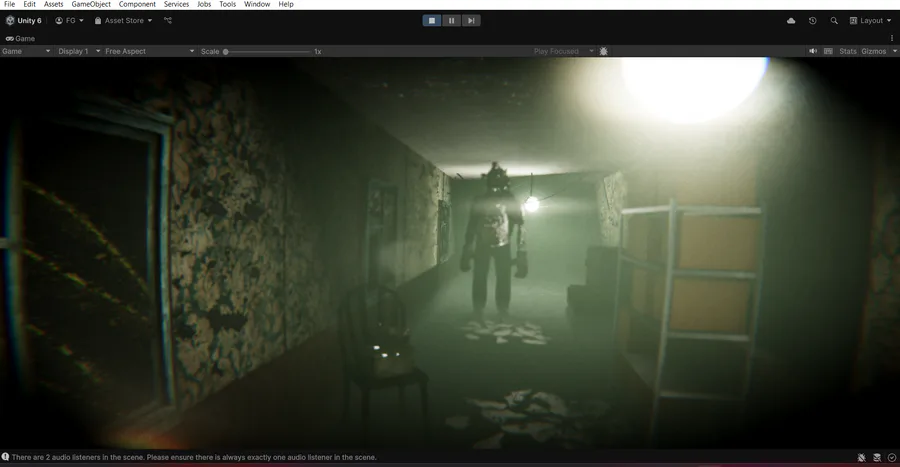
Task: Toggle Mute Audio speaker icon
Action: pyautogui.click(x=813, y=51)
